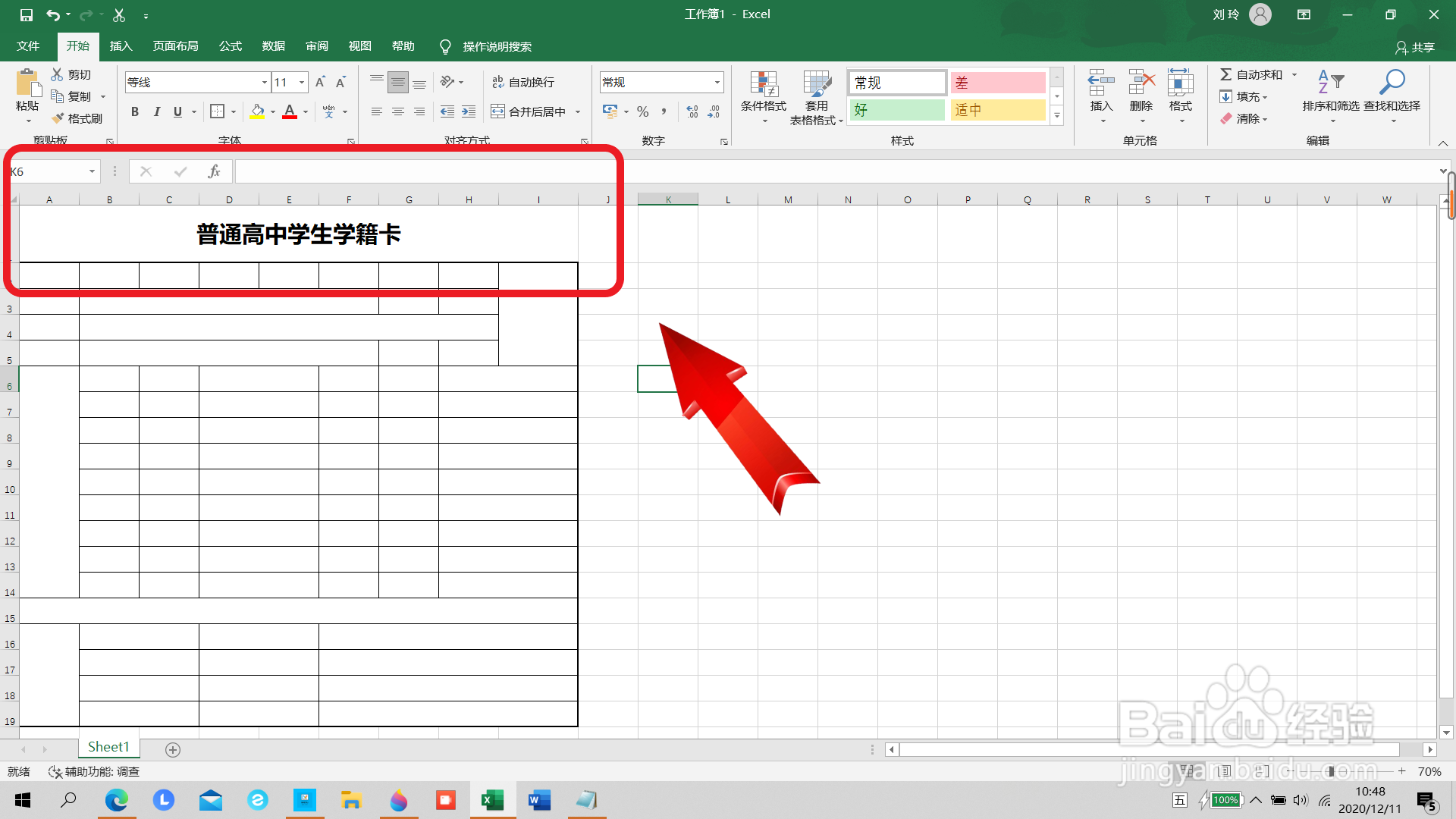
Task: Open the 数据 ribbon tab
Action: pyautogui.click(x=273, y=45)
